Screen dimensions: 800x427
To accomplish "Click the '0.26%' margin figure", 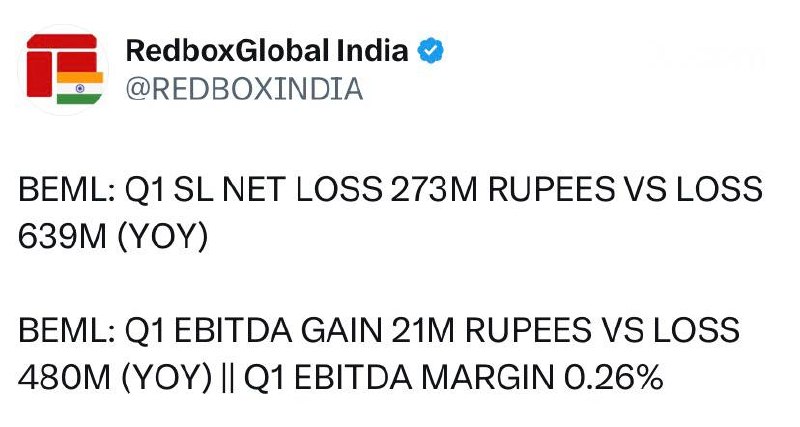I will coord(613,378).
